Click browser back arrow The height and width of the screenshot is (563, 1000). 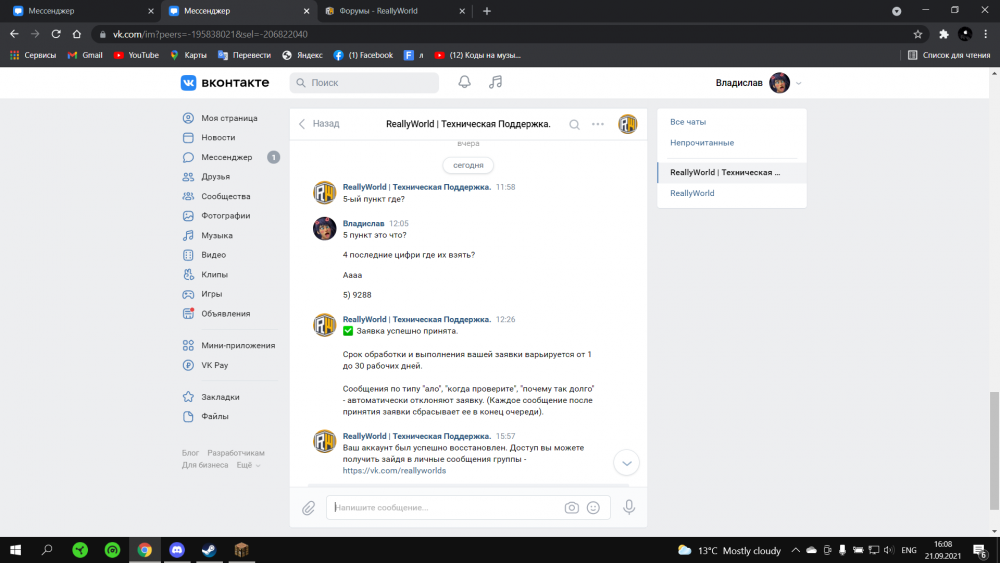click(14, 34)
